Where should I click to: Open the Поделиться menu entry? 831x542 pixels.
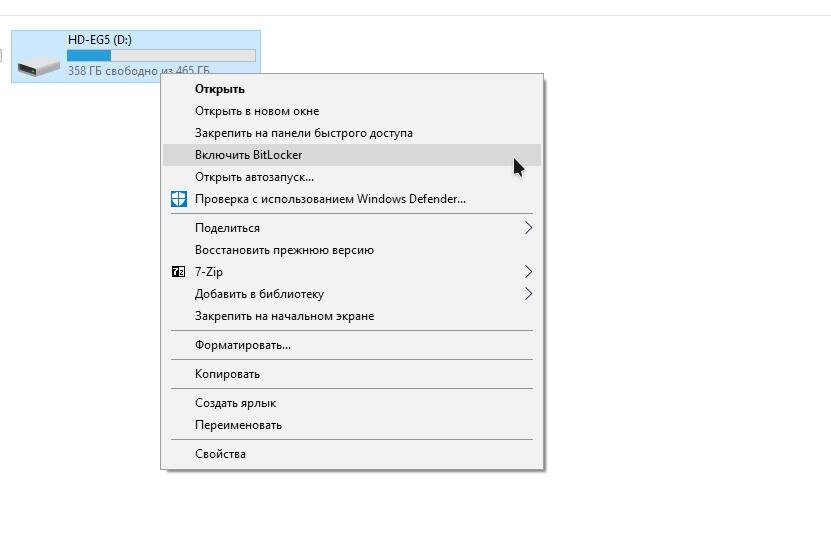coord(352,228)
